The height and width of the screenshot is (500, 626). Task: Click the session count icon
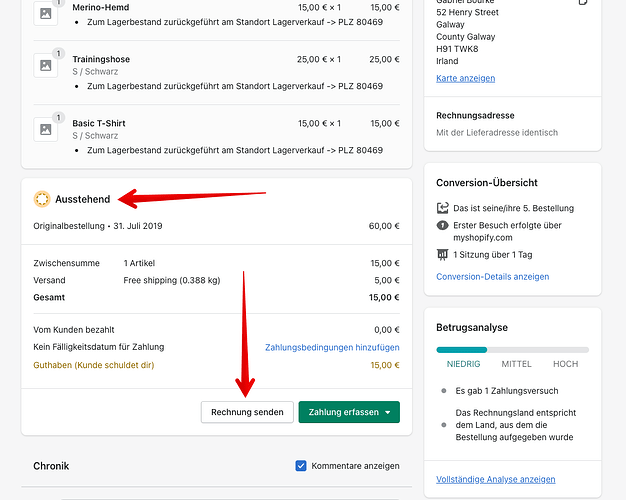click(444, 254)
